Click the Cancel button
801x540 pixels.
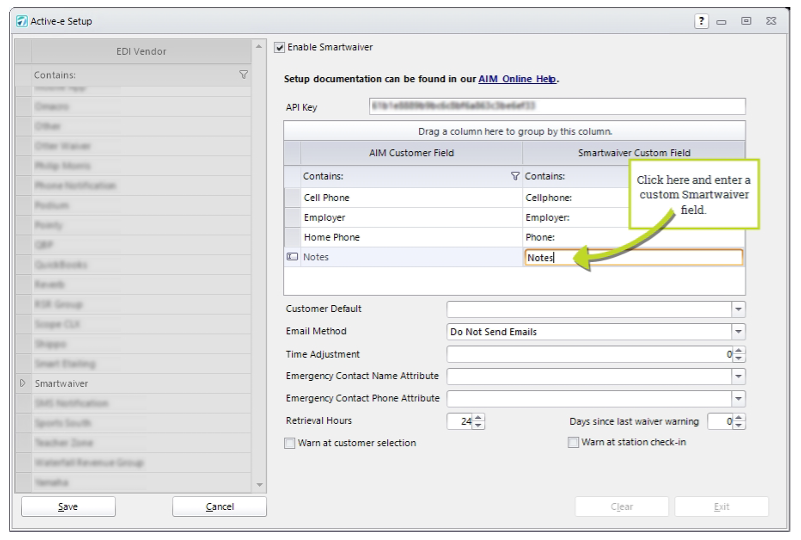tap(220, 506)
